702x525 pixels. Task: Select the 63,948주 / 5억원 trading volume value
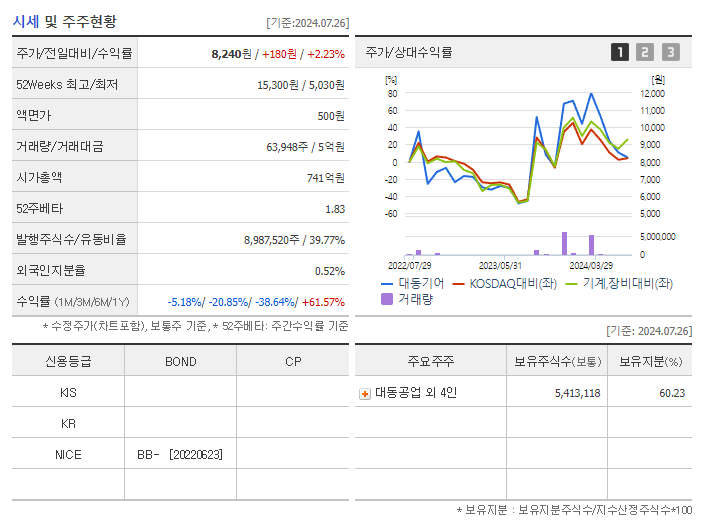click(x=305, y=147)
